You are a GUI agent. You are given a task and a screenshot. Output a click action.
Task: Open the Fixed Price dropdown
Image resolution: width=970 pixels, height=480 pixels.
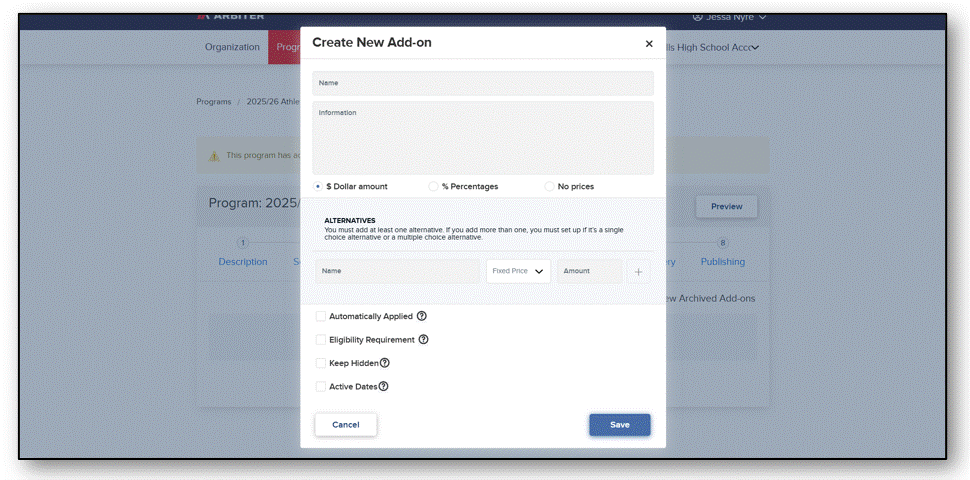tap(518, 271)
